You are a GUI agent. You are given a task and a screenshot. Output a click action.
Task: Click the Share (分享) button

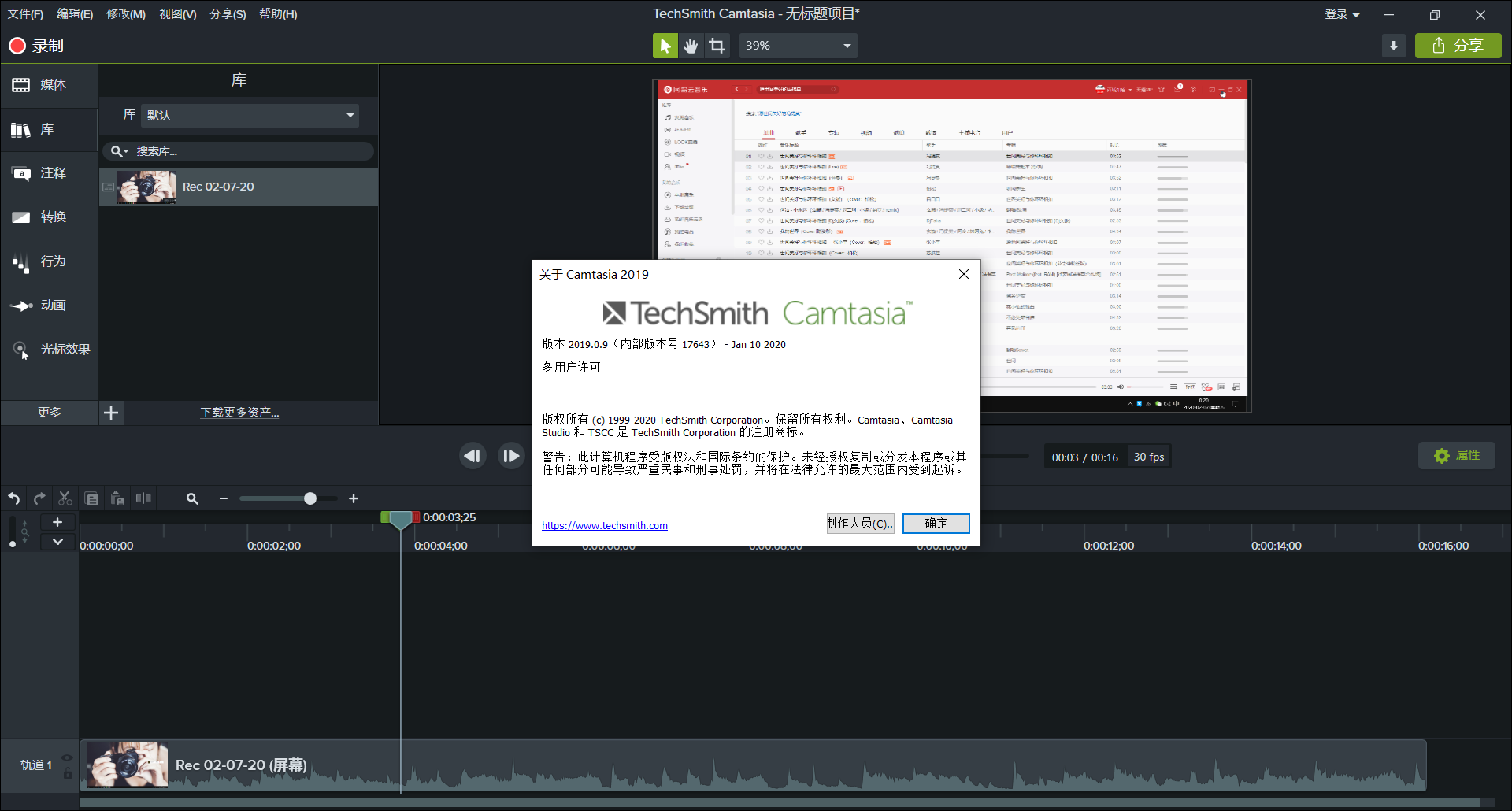pyautogui.click(x=1458, y=46)
